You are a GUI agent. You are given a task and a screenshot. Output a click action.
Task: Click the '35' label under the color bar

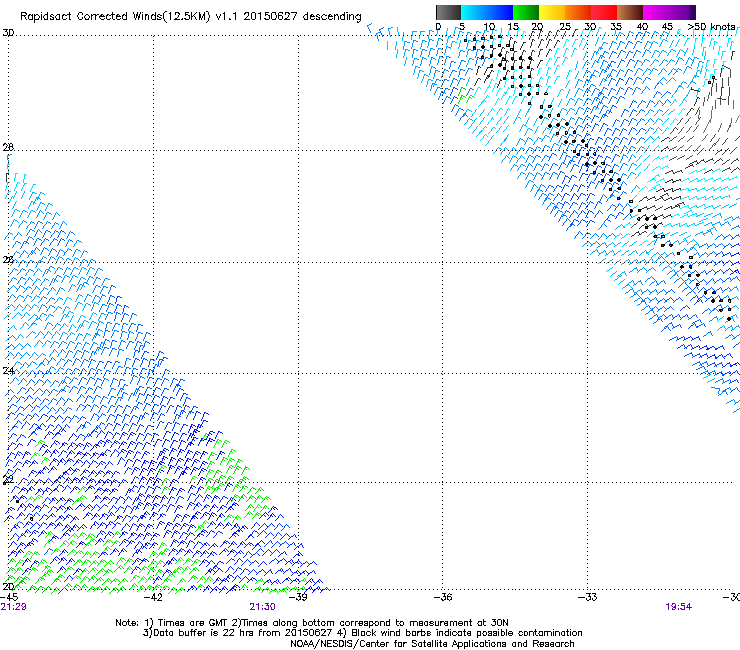point(616,26)
